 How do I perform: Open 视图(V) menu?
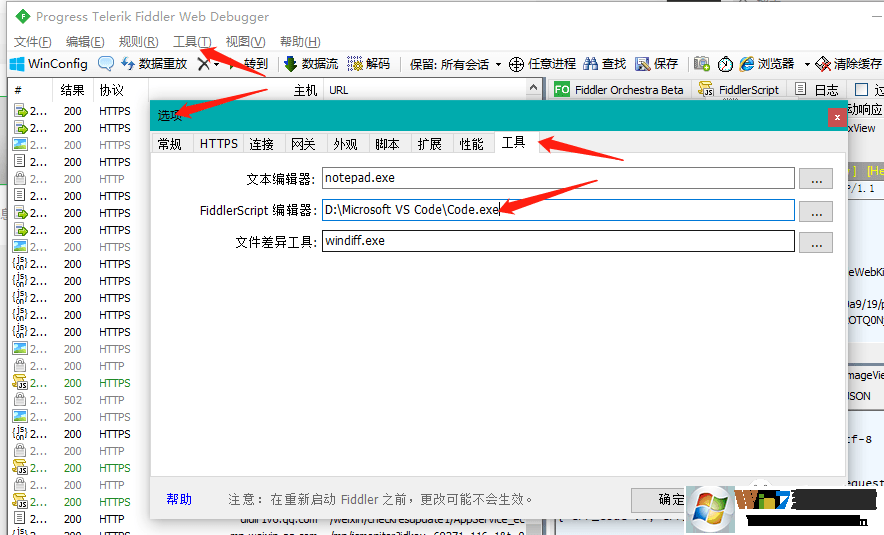pos(245,42)
